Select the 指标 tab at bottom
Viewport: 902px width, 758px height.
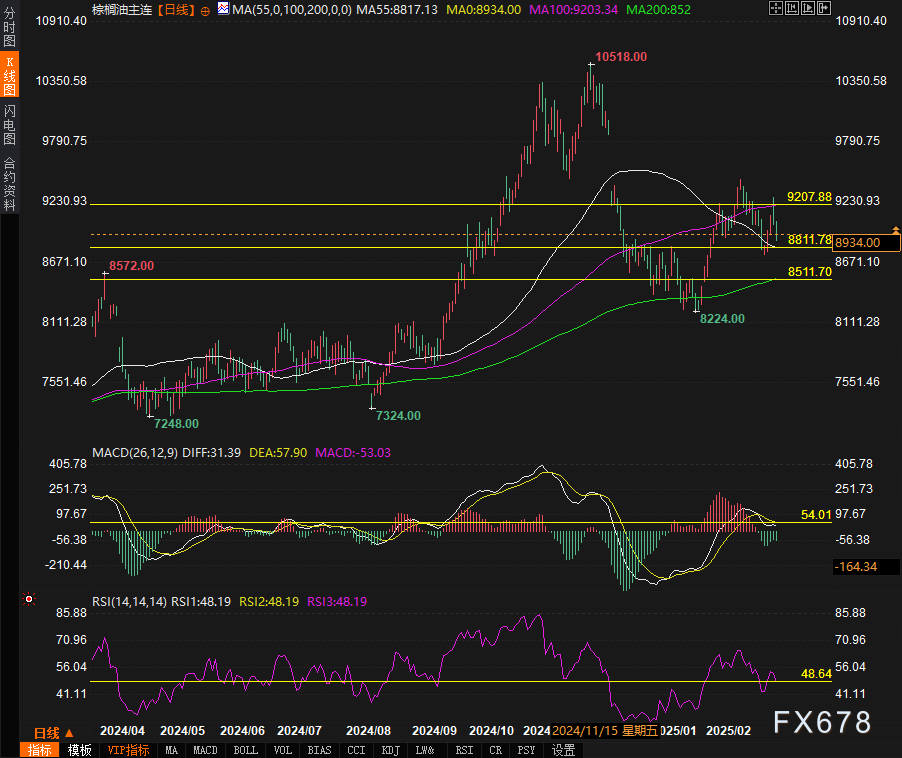tap(41, 750)
